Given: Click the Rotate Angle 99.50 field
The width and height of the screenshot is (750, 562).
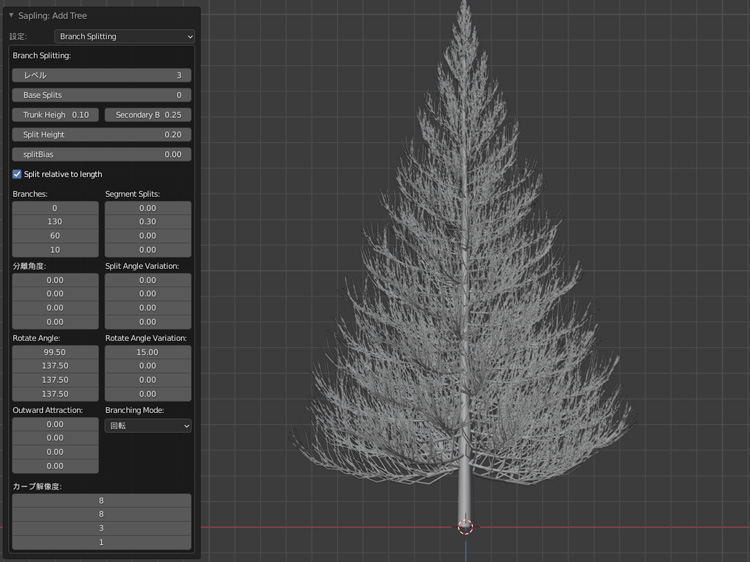Looking at the screenshot, I should (x=55, y=352).
